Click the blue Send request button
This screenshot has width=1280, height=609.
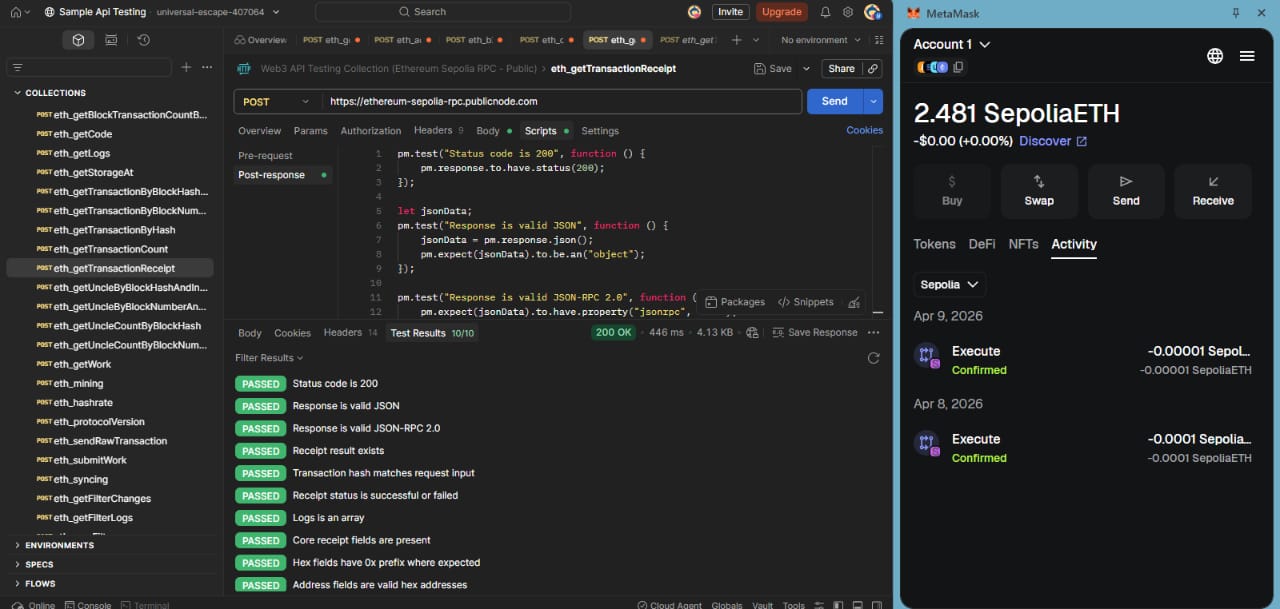834,101
